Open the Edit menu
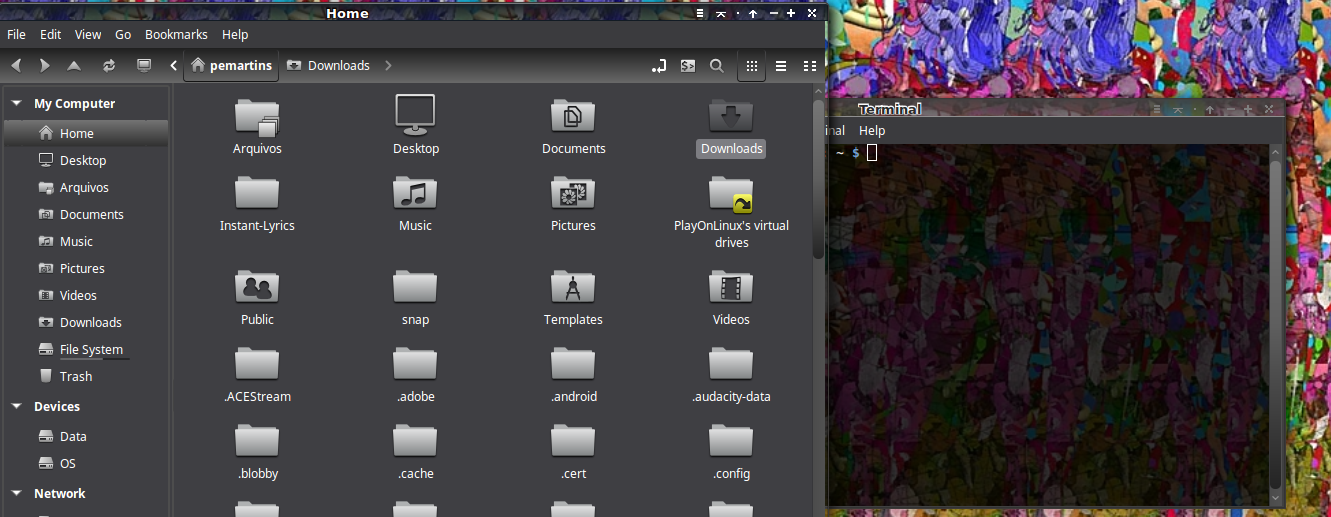Viewport: 1331px width, 517px height. click(50, 34)
